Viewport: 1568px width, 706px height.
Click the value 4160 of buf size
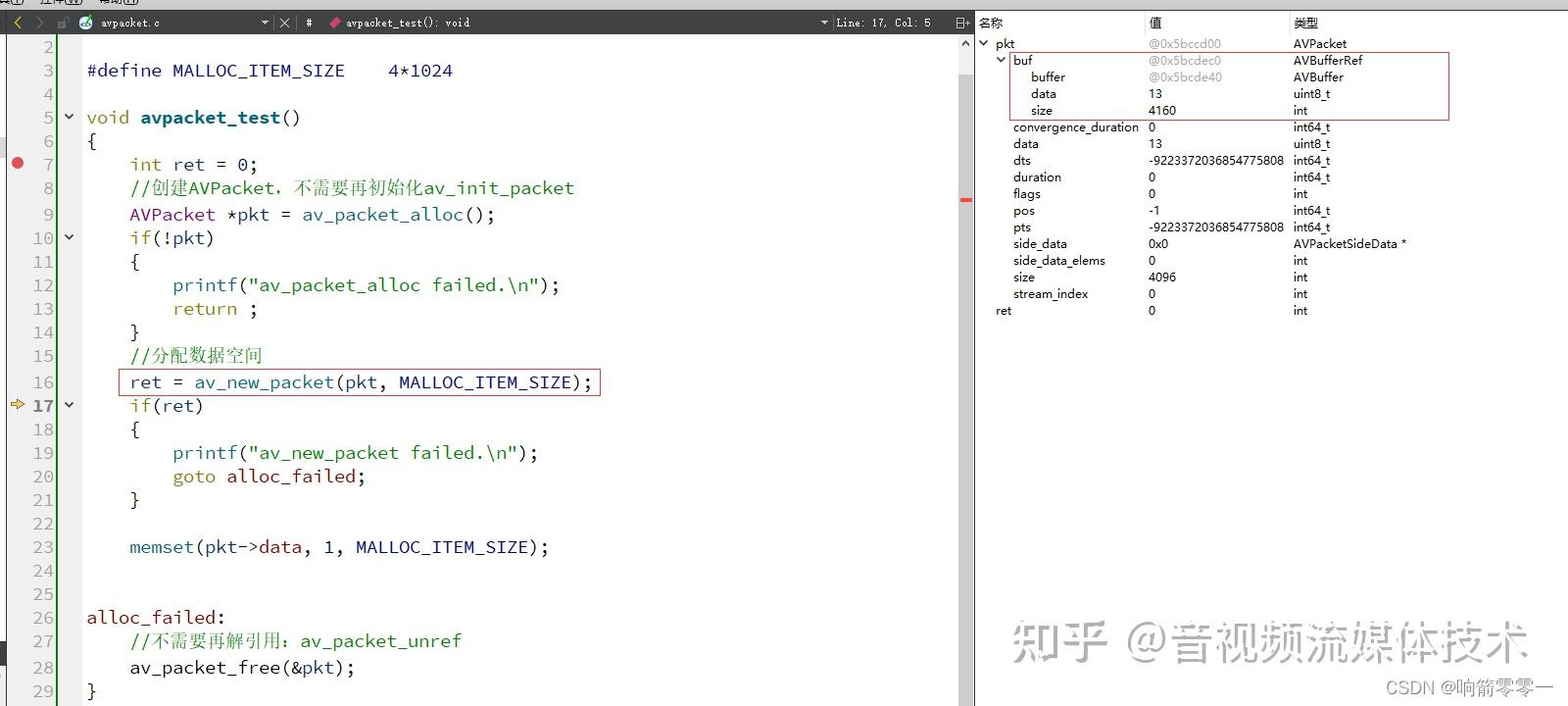coord(1162,110)
